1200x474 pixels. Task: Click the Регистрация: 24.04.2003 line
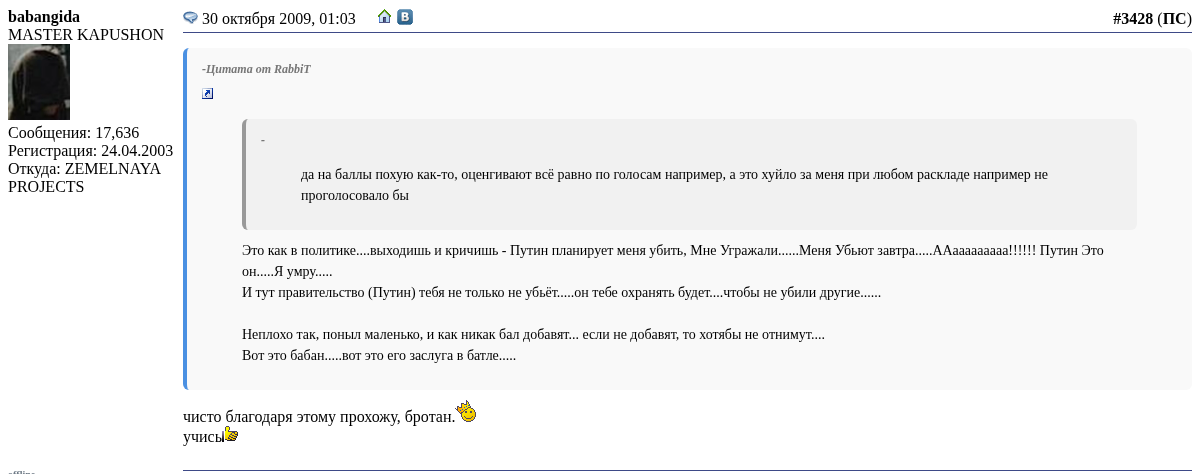[x=91, y=151]
